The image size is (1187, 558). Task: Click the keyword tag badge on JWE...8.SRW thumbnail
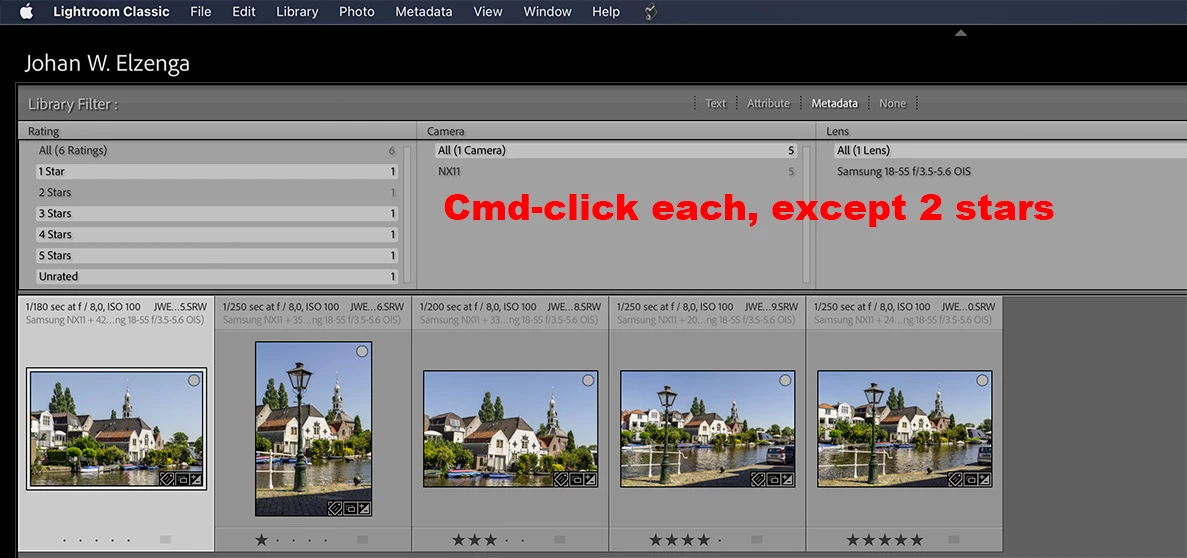tap(561, 479)
